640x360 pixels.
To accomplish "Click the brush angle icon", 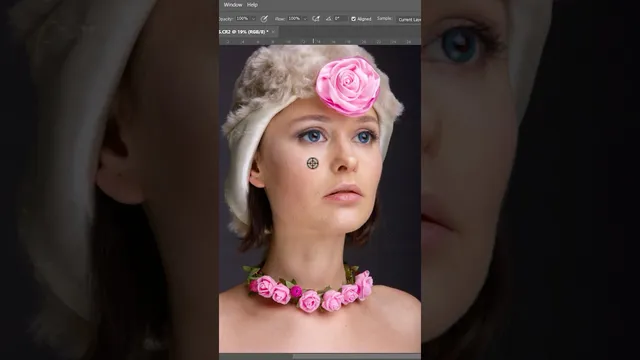I will click(329, 19).
